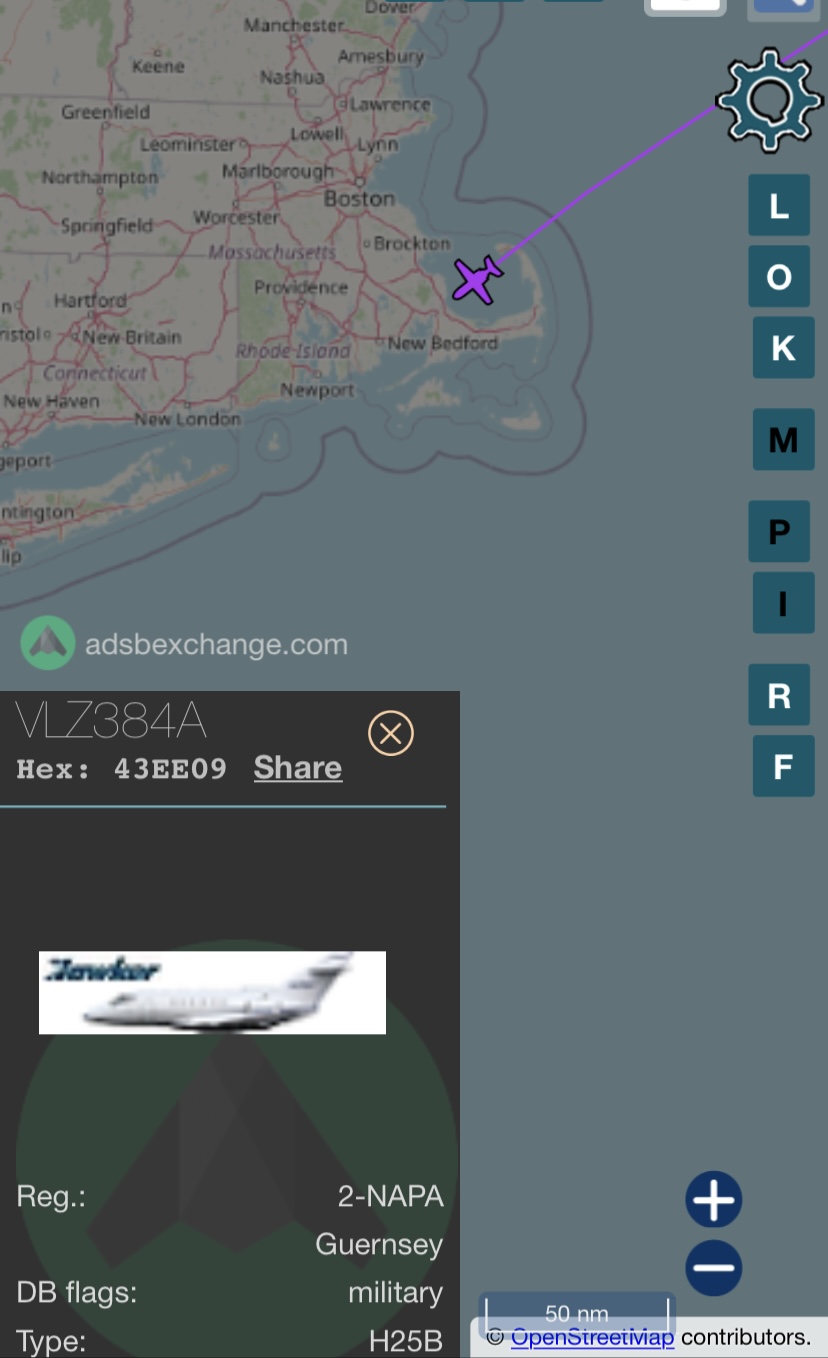Click the F follow button
The height and width of the screenshot is (1358, 828).
coord(783,766)
